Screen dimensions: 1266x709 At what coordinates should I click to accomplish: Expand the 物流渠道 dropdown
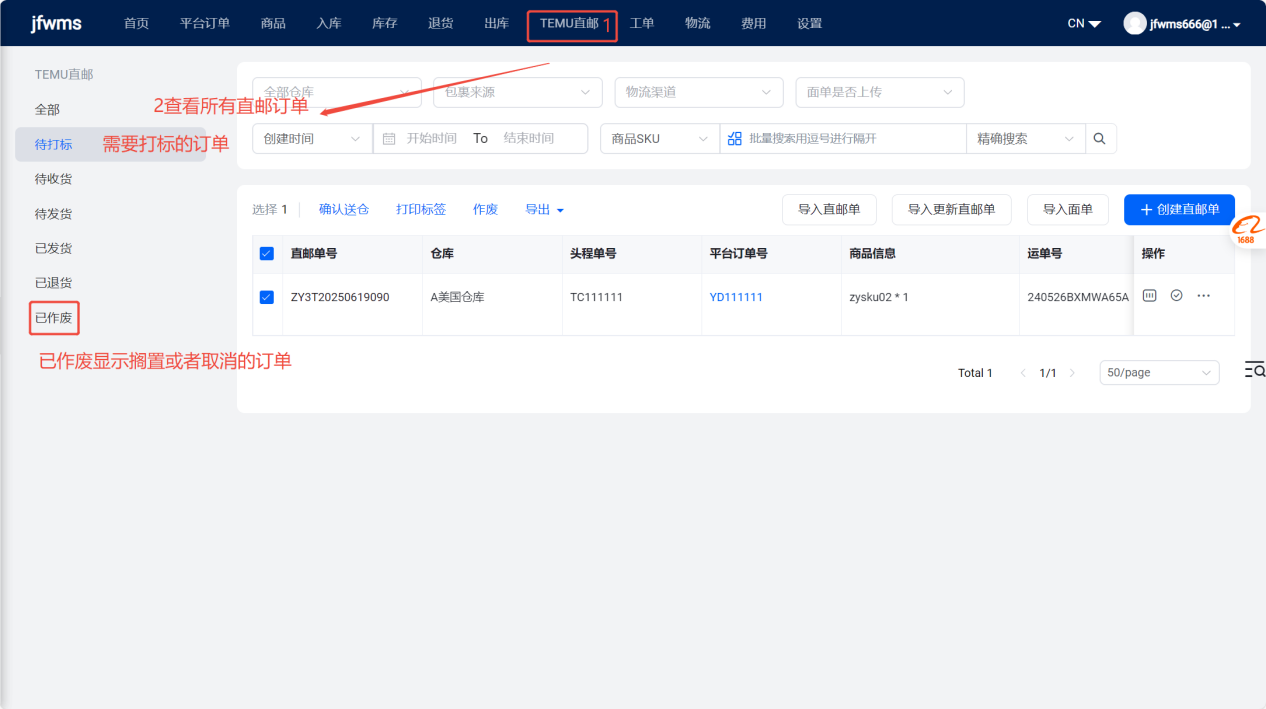pyautogui.click(x=699, y=92)
